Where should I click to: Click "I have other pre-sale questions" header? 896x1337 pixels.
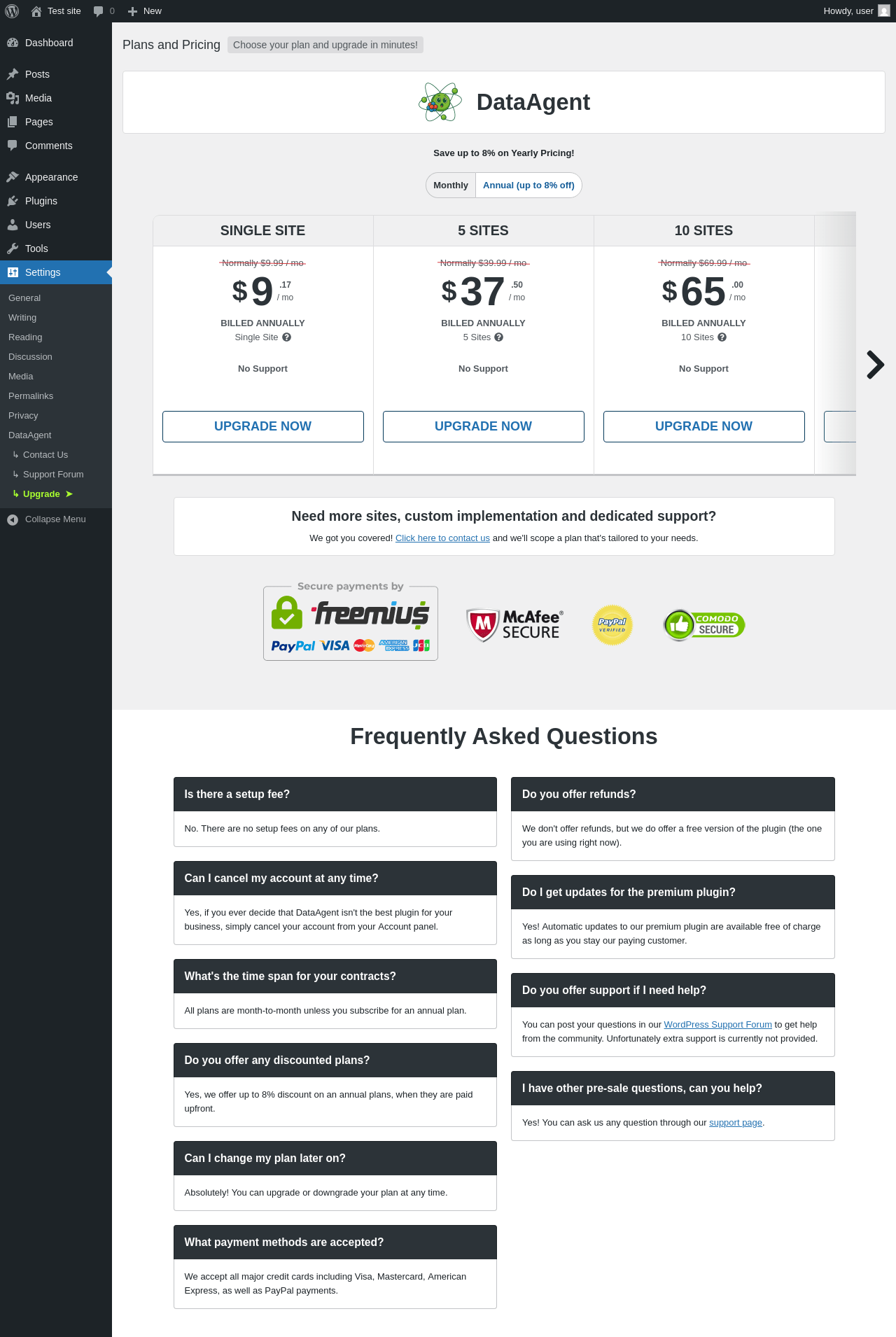[x=673, y=1088]
